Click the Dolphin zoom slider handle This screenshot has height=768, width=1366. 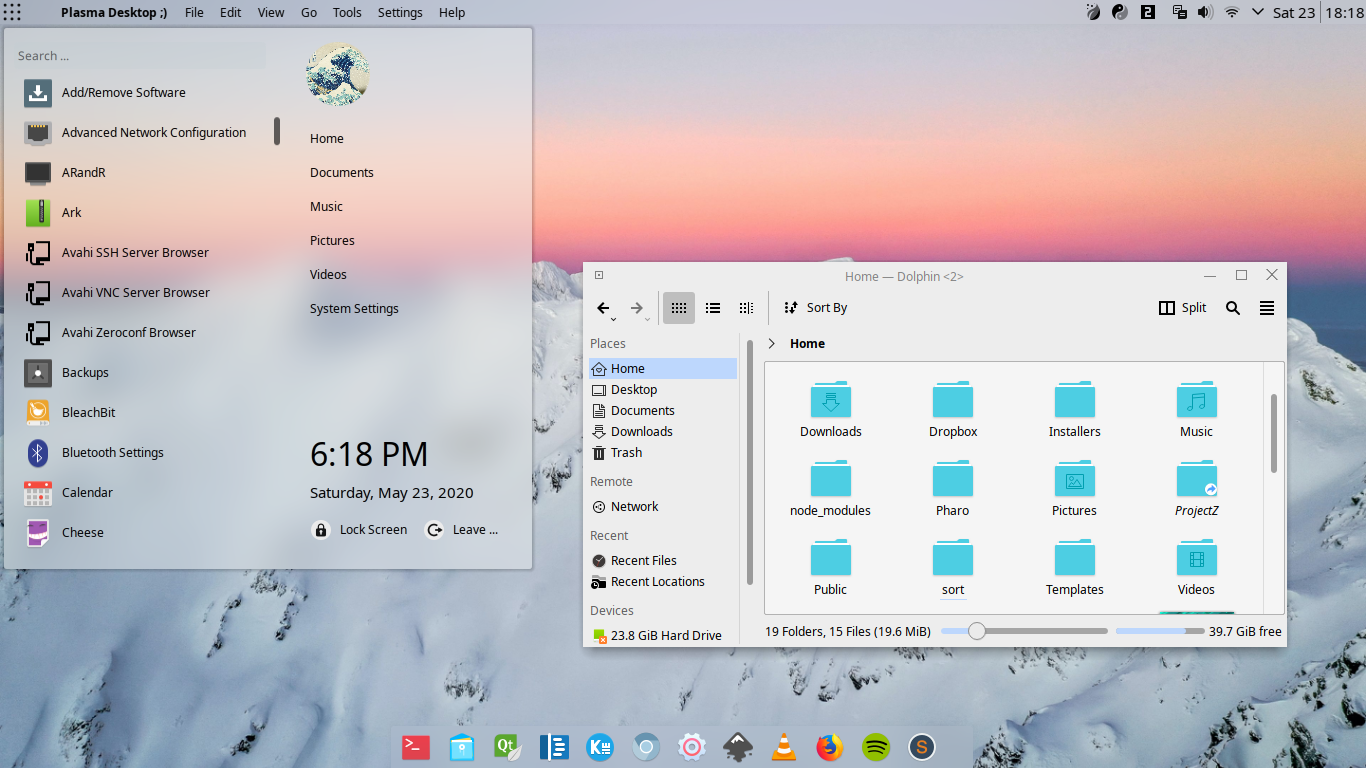click(977, 631)
